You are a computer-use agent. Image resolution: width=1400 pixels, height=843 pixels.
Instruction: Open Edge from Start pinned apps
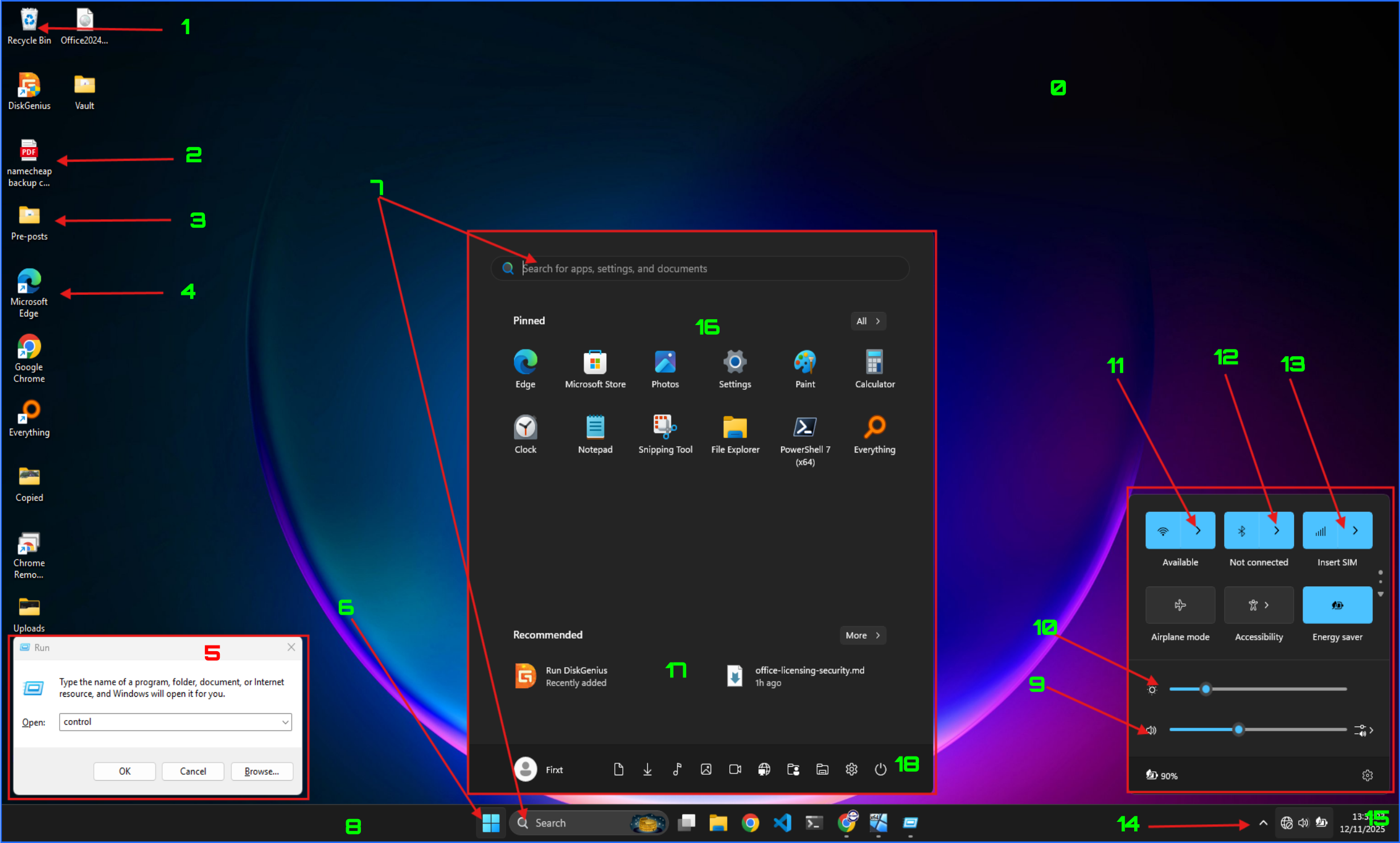[525, 369]
